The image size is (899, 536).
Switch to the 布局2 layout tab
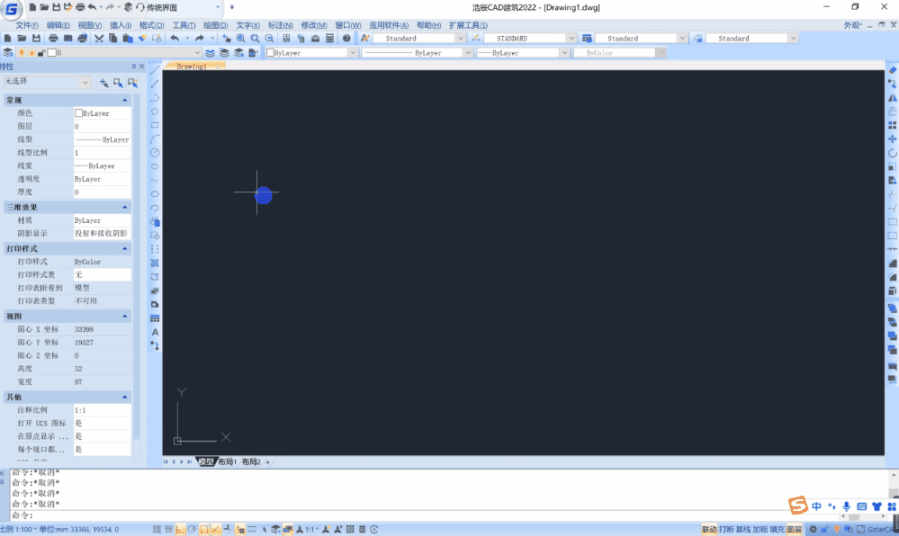coord(251,461)
